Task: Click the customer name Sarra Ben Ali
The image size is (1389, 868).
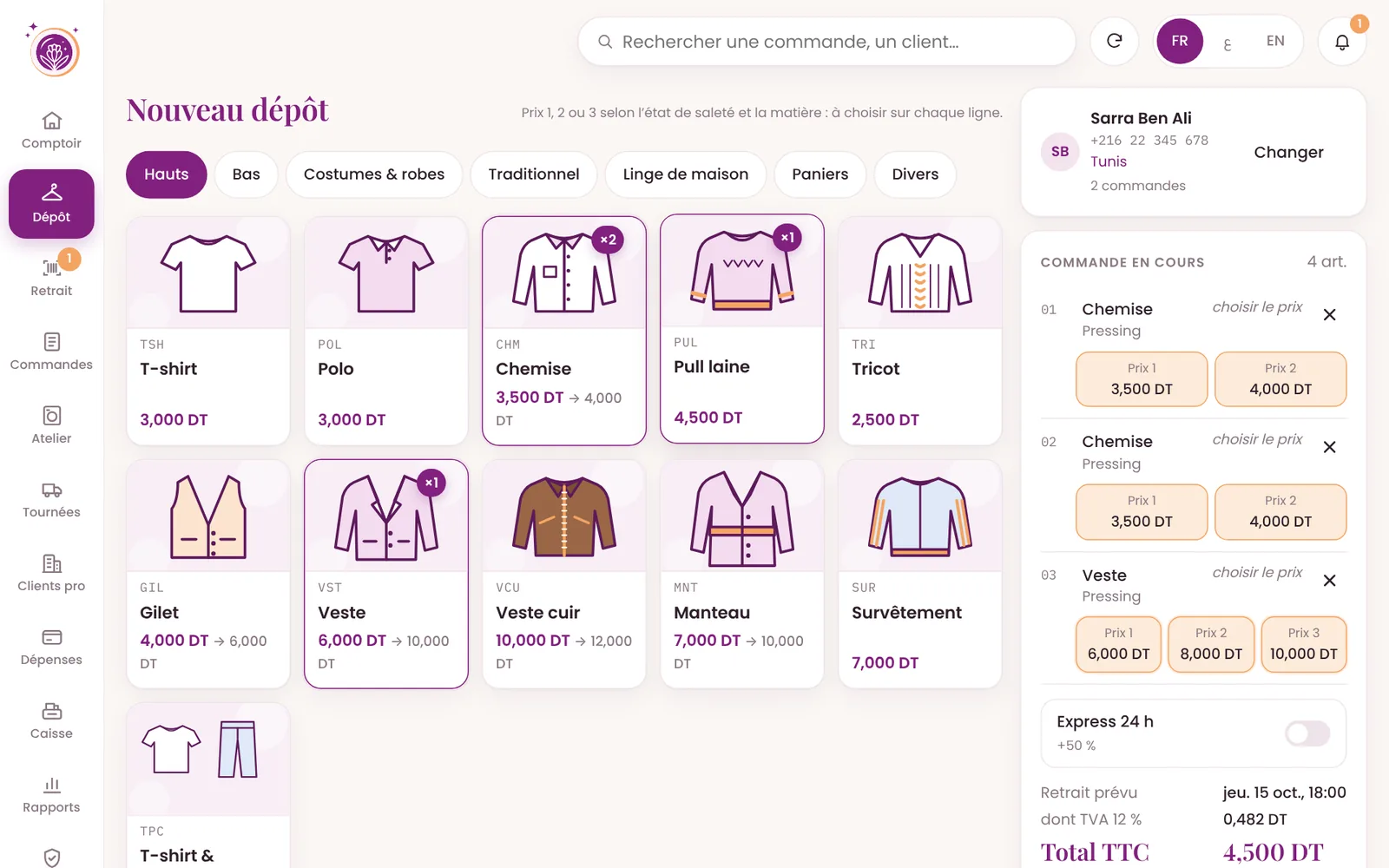Action: [1141, 118]
